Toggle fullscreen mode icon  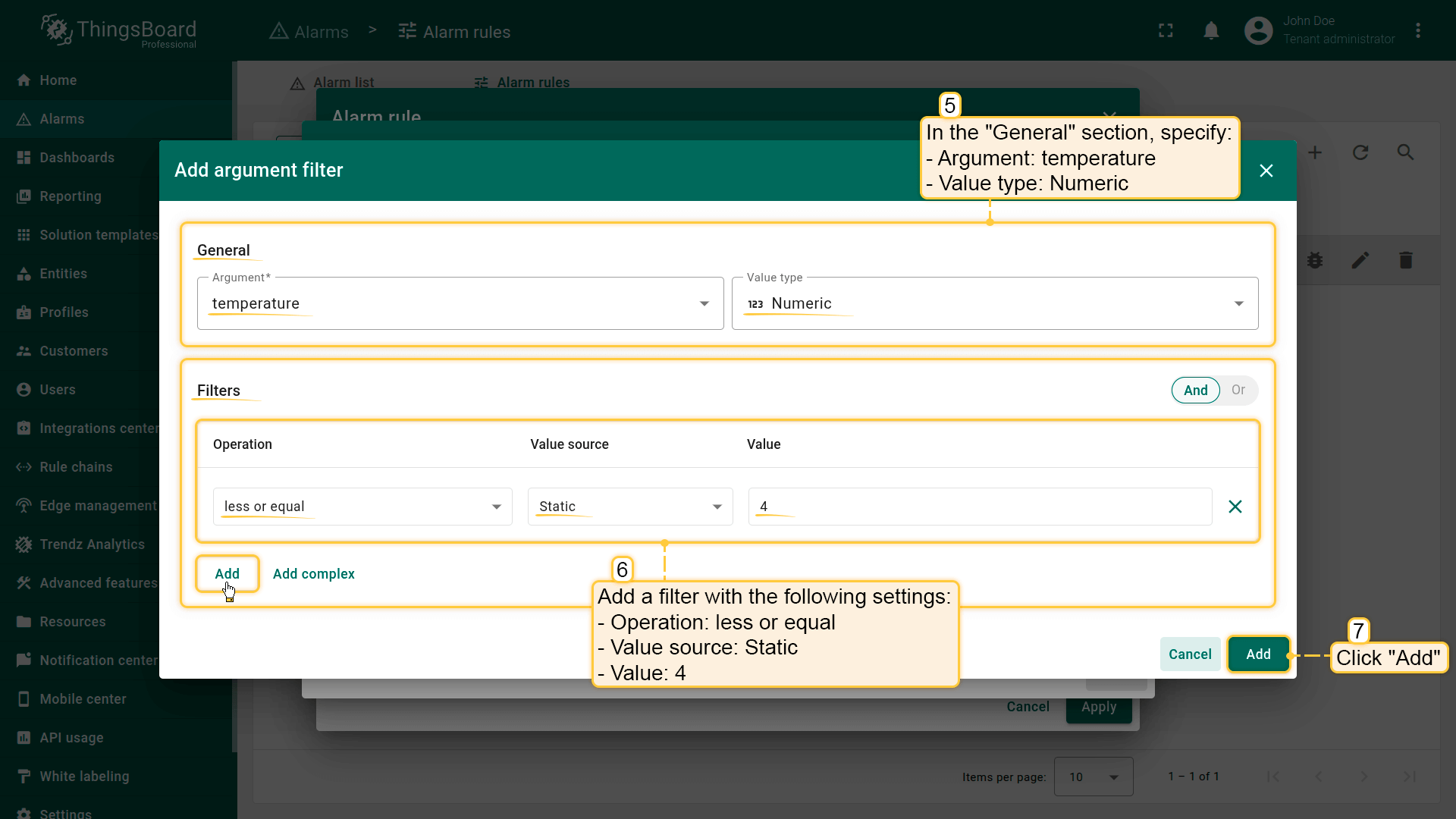click(1166, 31)
